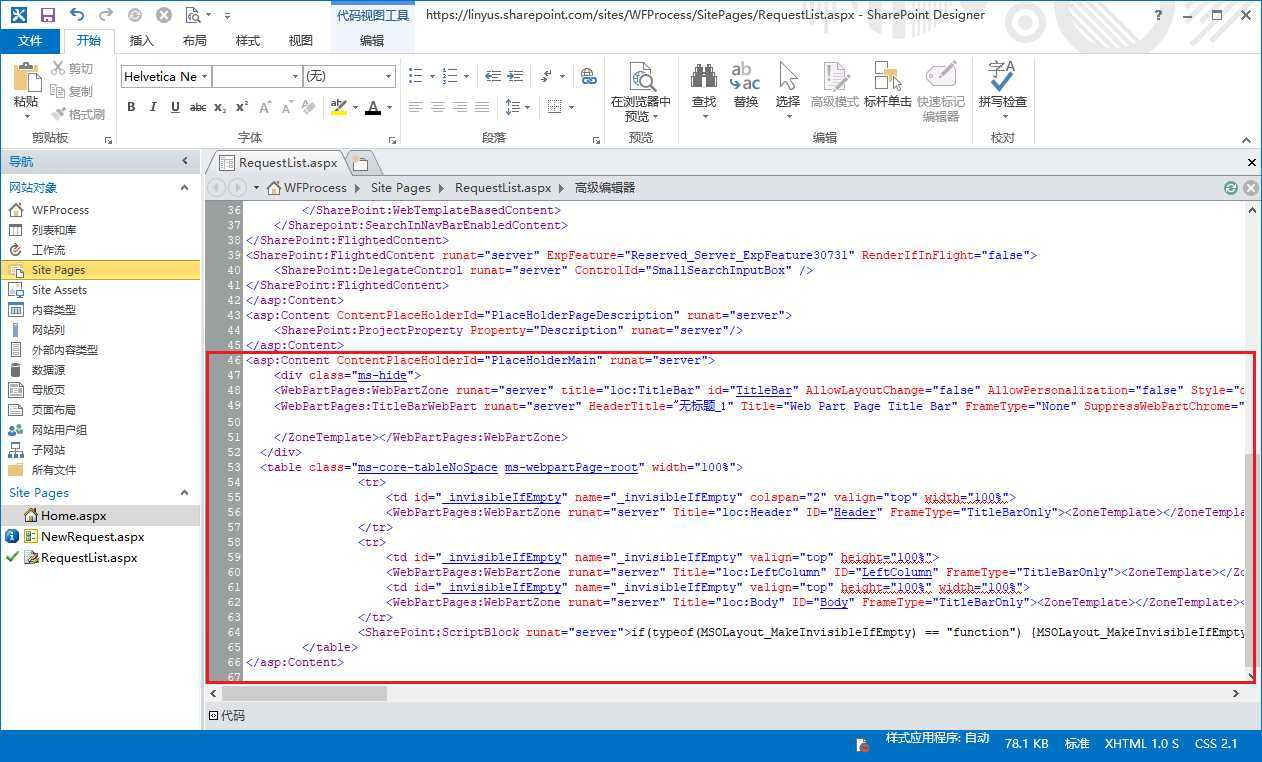Viewport: 1262px width, 762px height.
Task: Collapse the 网站对象 section
Action: pos(184,187)
